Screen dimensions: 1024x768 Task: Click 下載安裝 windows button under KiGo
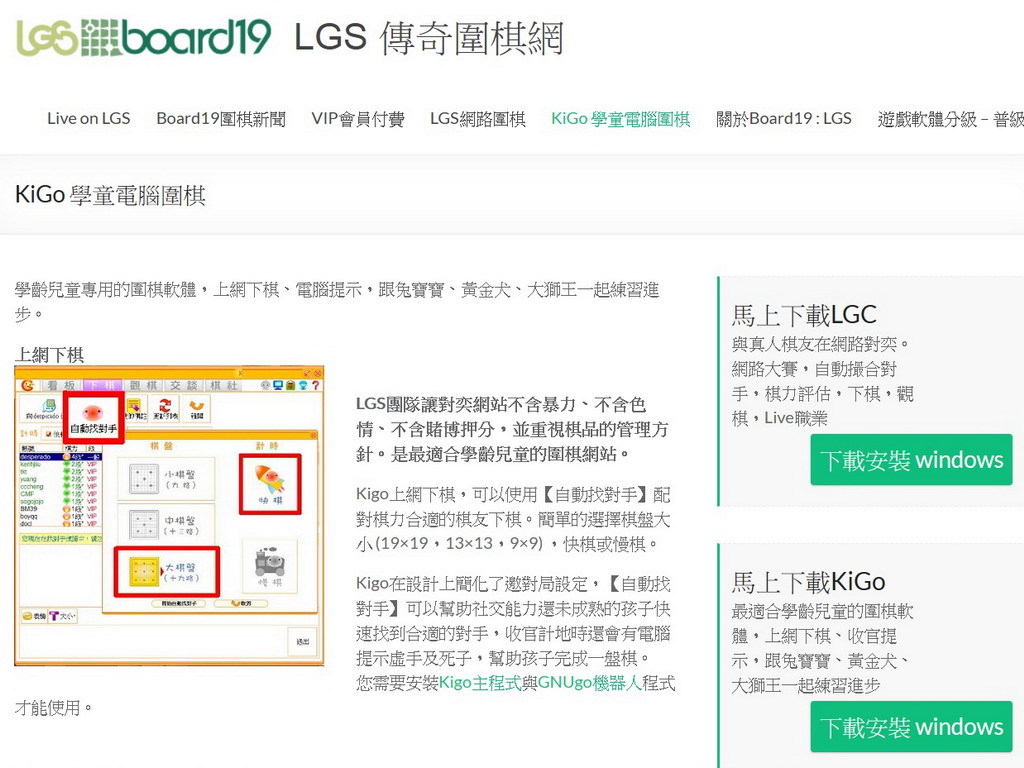911,726
